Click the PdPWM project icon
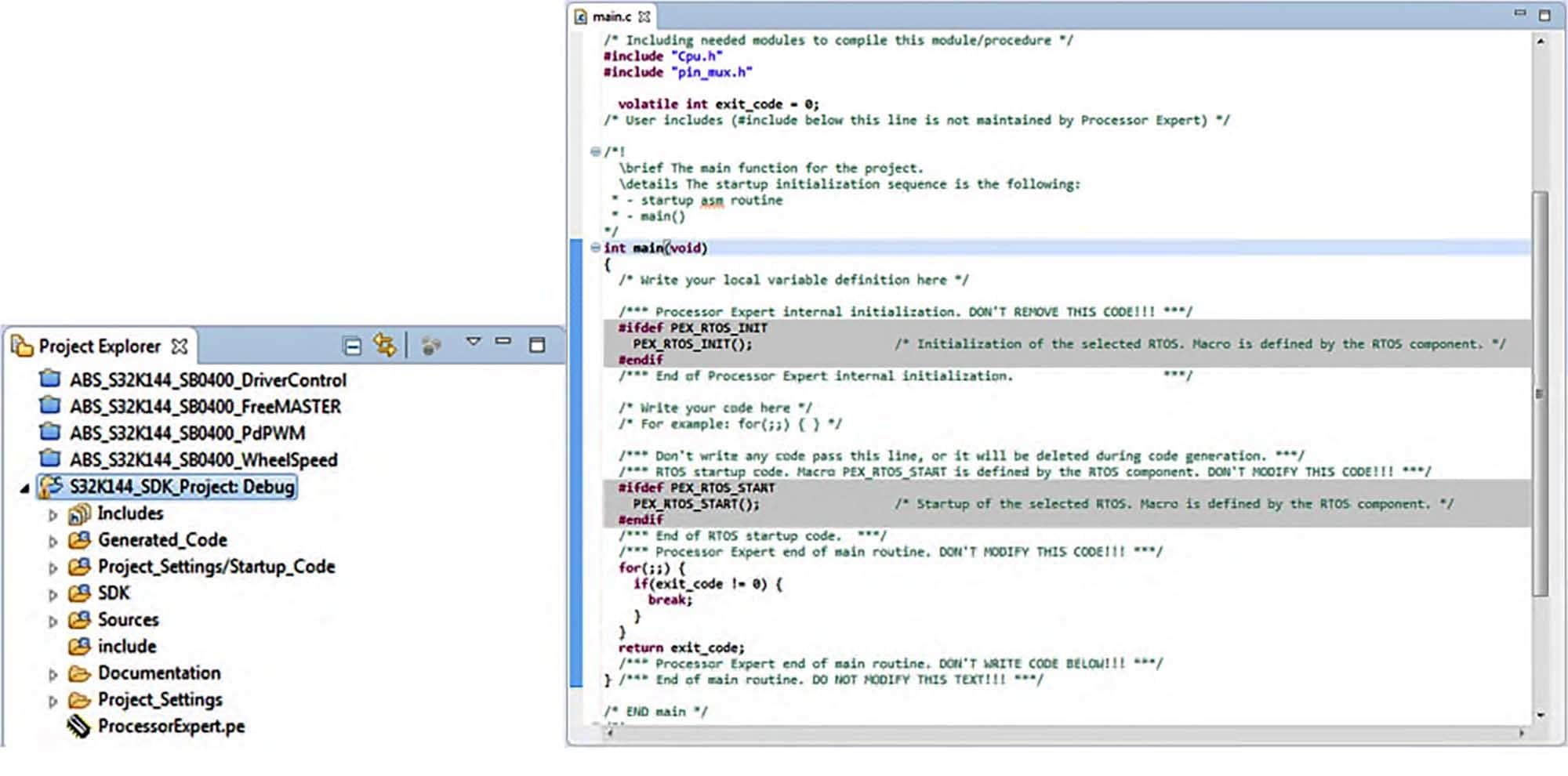 [x=50, y=433]
